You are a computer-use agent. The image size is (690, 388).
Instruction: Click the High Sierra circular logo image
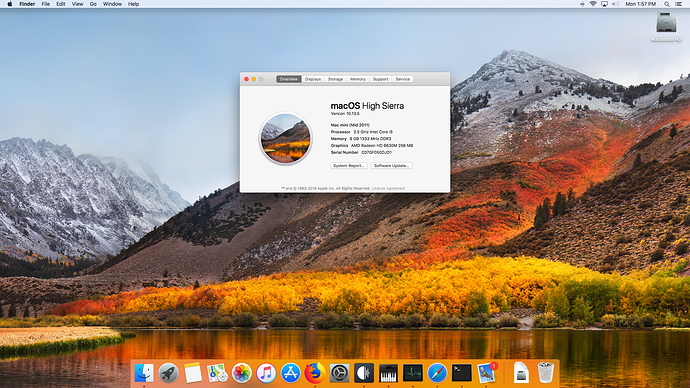click(286, 139)
